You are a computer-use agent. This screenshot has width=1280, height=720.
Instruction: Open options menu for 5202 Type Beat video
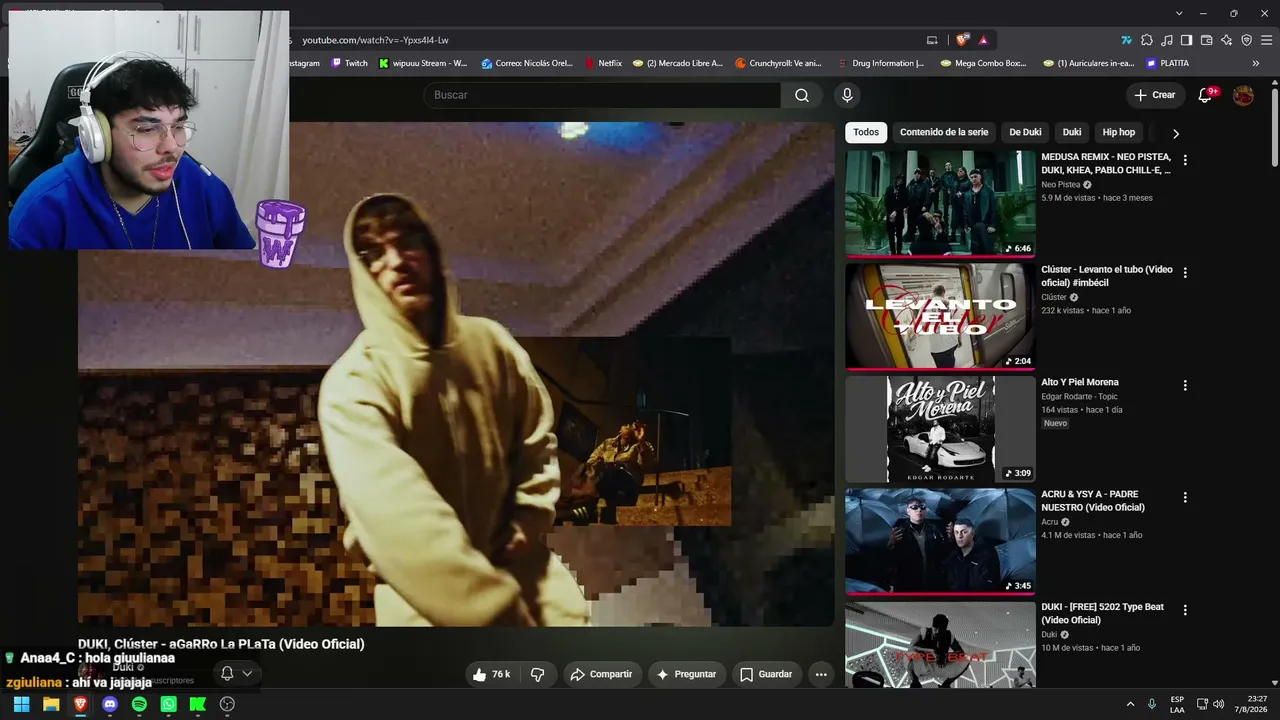pos(1185,610)
